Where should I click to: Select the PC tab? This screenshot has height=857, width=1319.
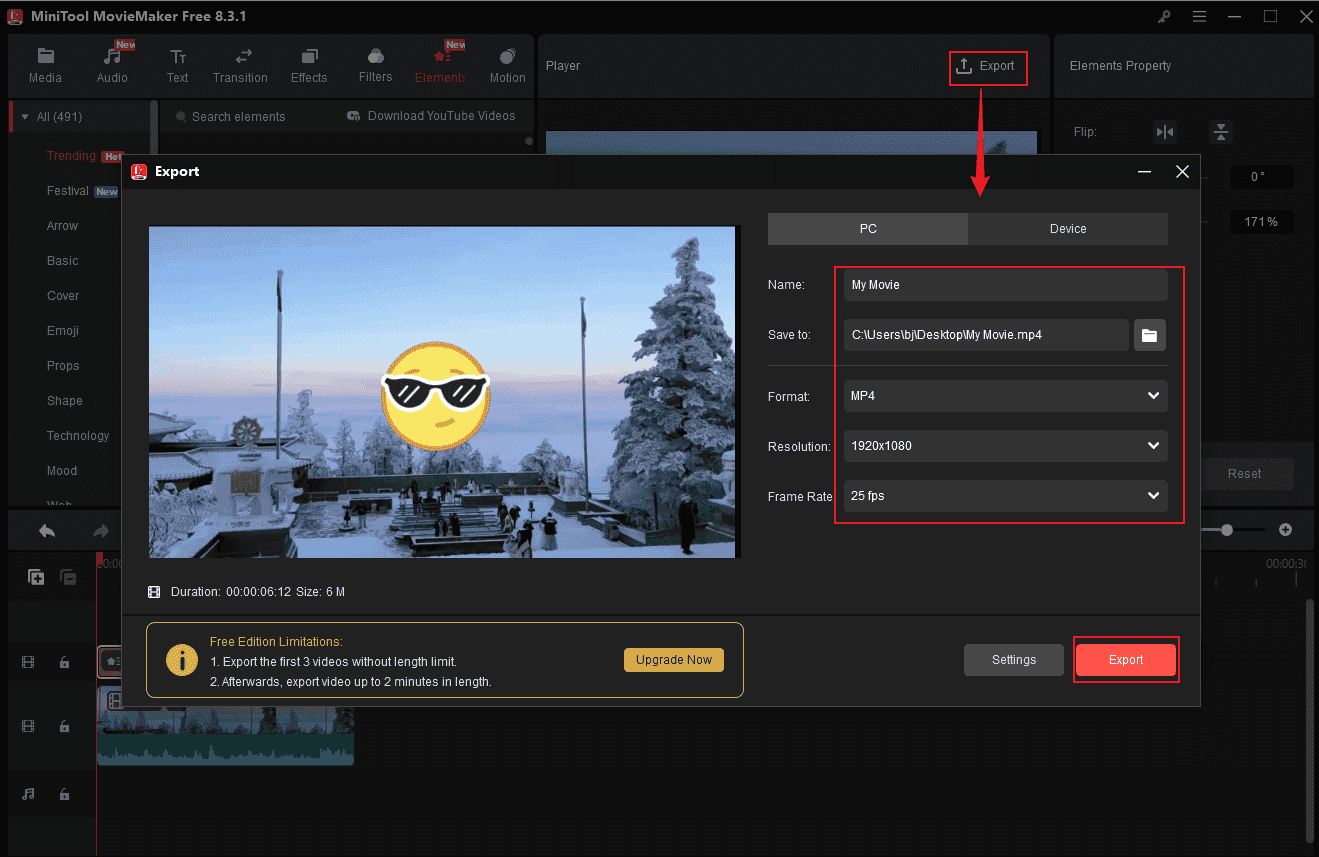(x=867, y=229)
